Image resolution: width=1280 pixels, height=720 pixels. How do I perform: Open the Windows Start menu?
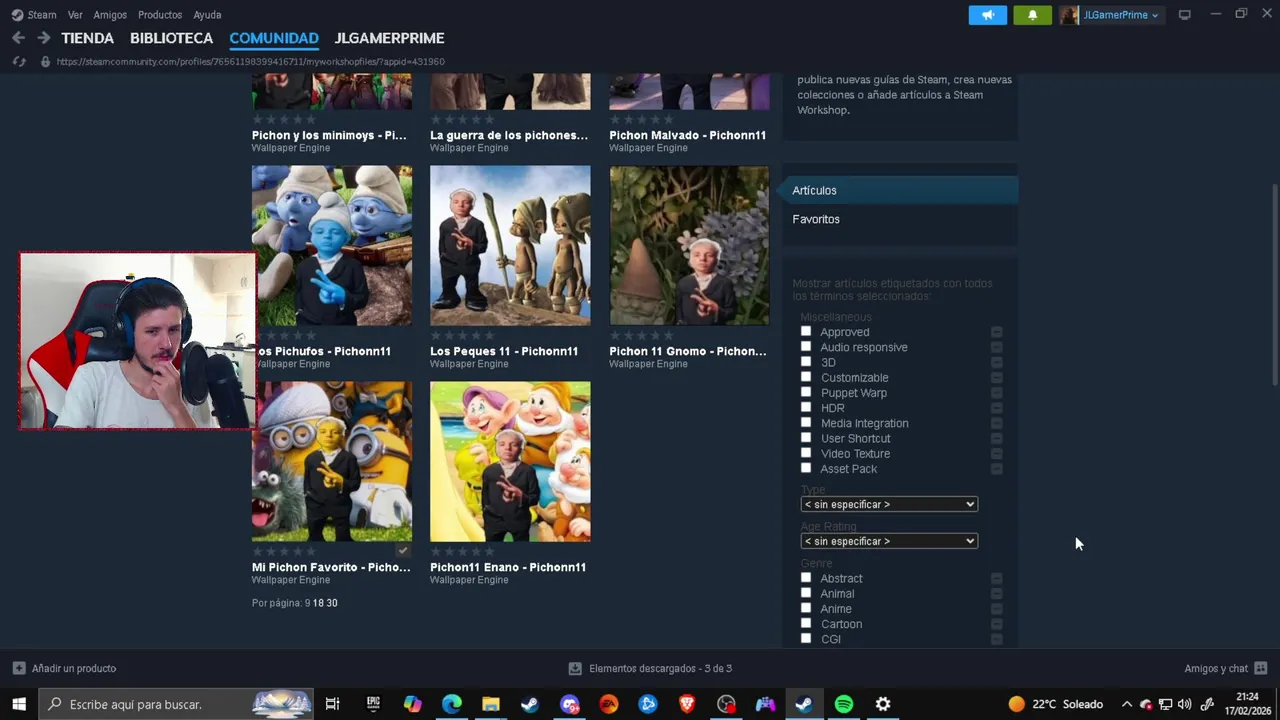[x=19, y=704]
